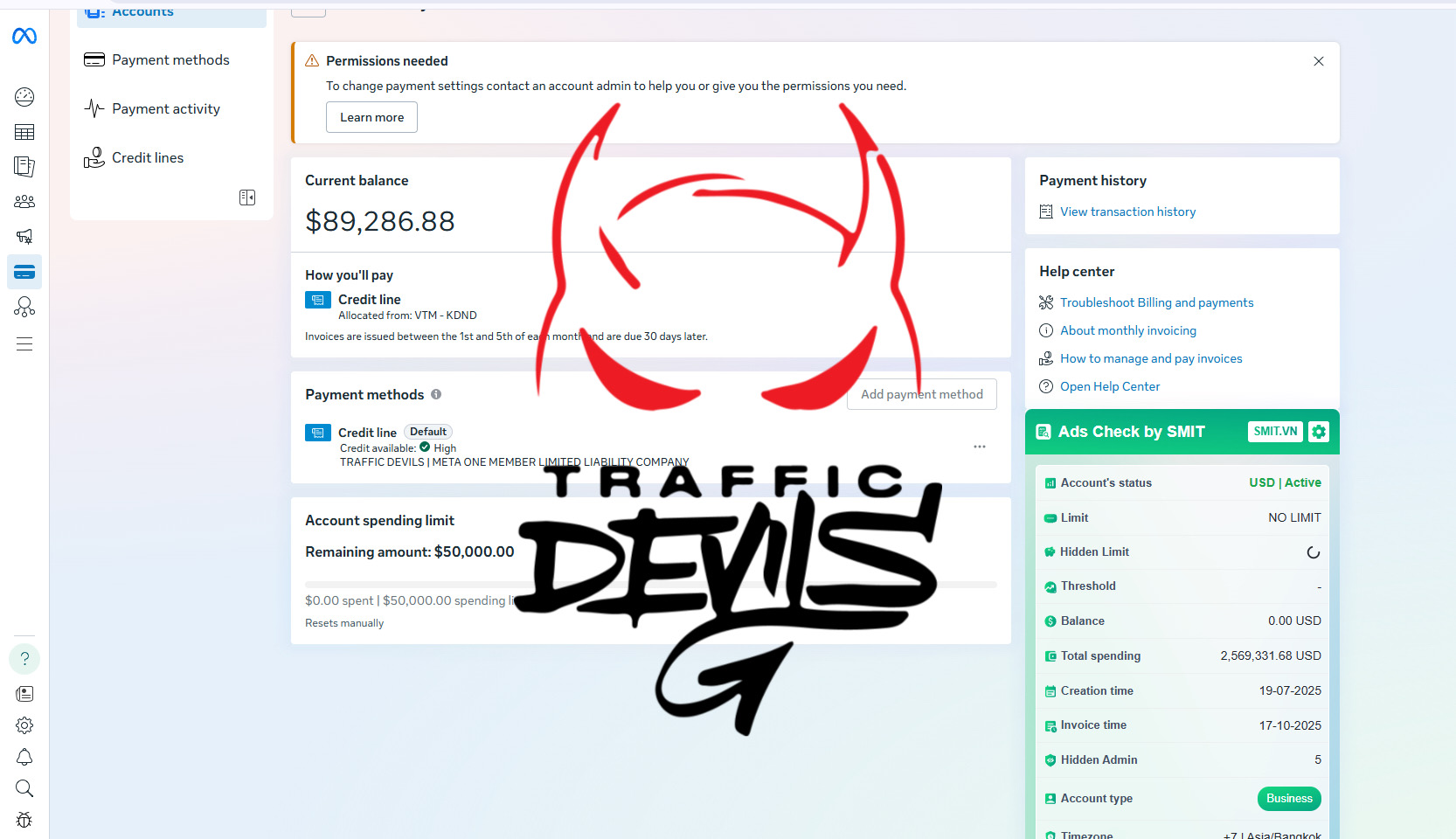Open the news updates icon in sidebar
This screenshot has height=839, width=1456.
pos(24,694)
